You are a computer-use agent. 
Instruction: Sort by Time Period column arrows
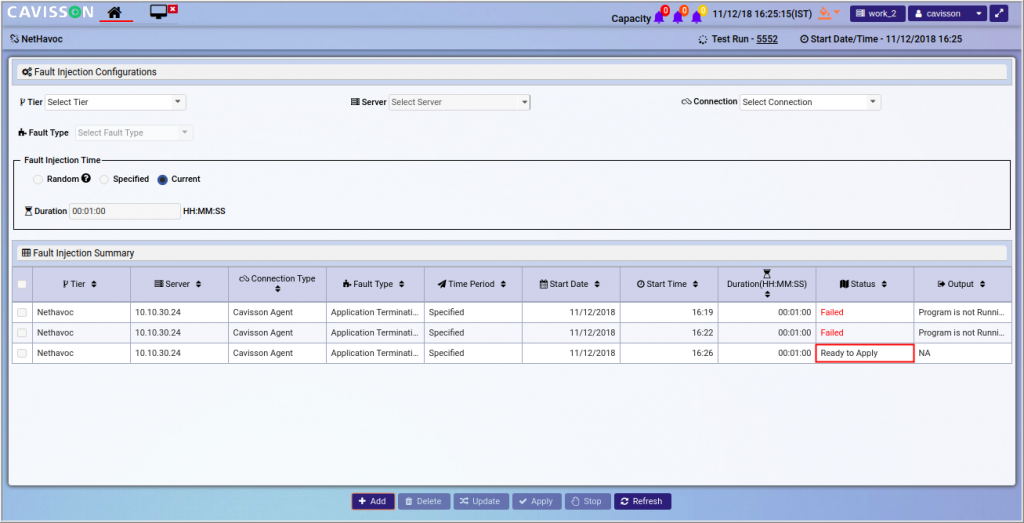pos(503,285)
